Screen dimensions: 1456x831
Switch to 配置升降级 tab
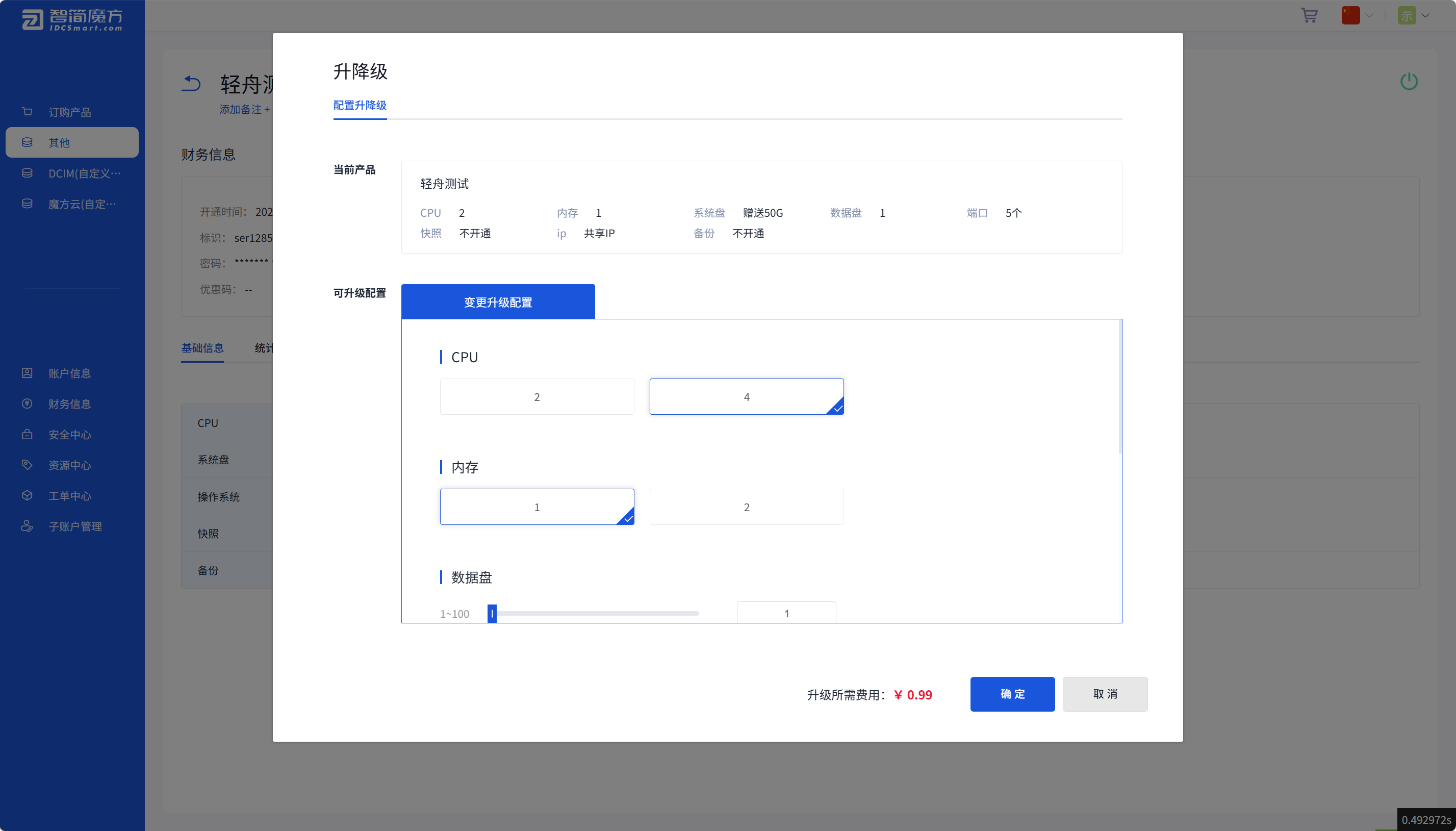pyautogui.click(x=360, y=106)
